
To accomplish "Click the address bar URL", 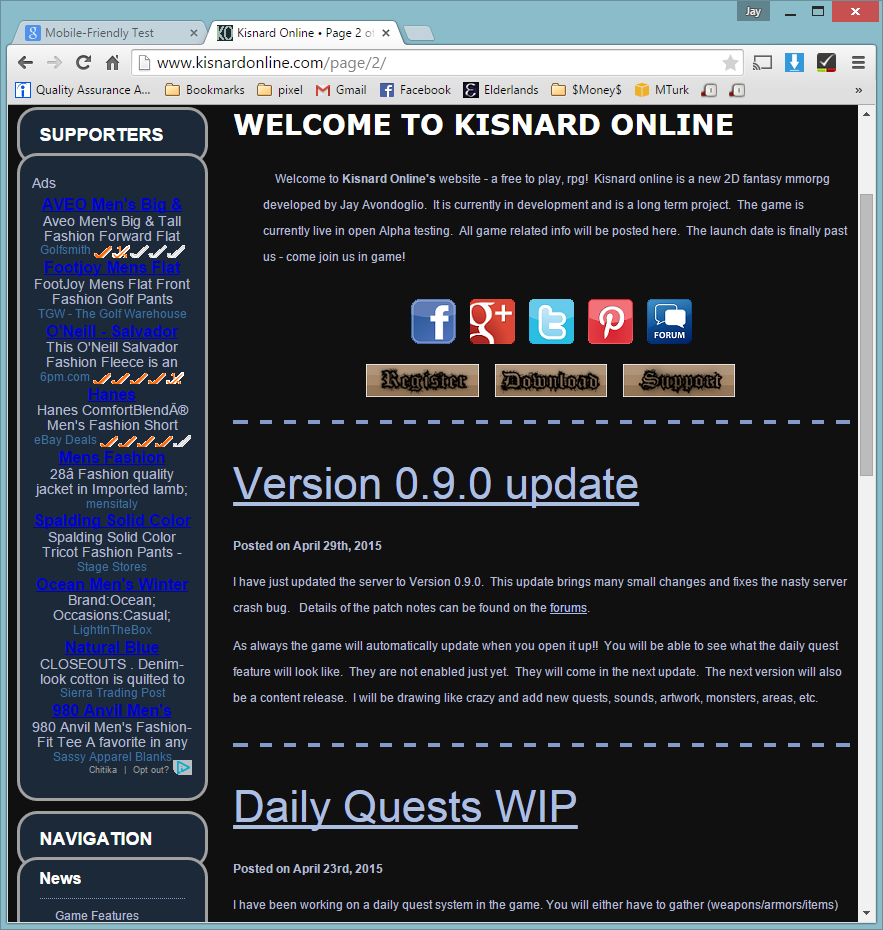I will (272, 63).
